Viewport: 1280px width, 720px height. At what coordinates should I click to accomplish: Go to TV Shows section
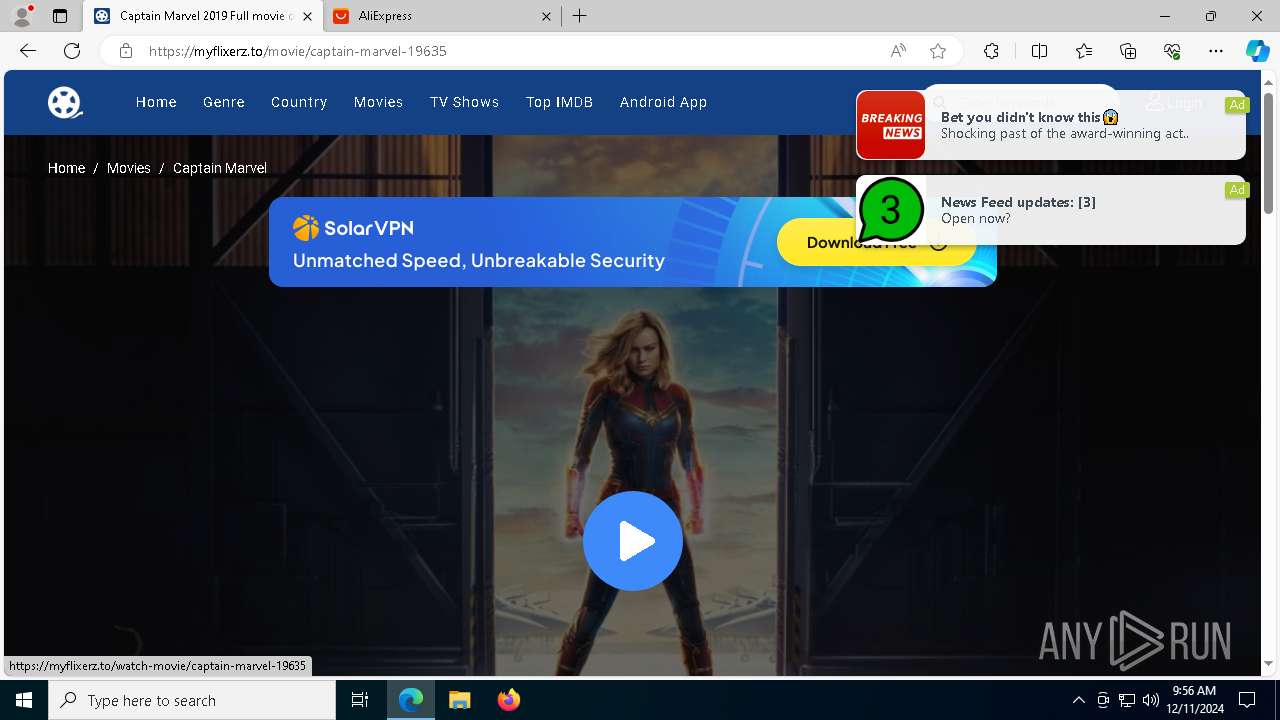(x=464, y=102)
